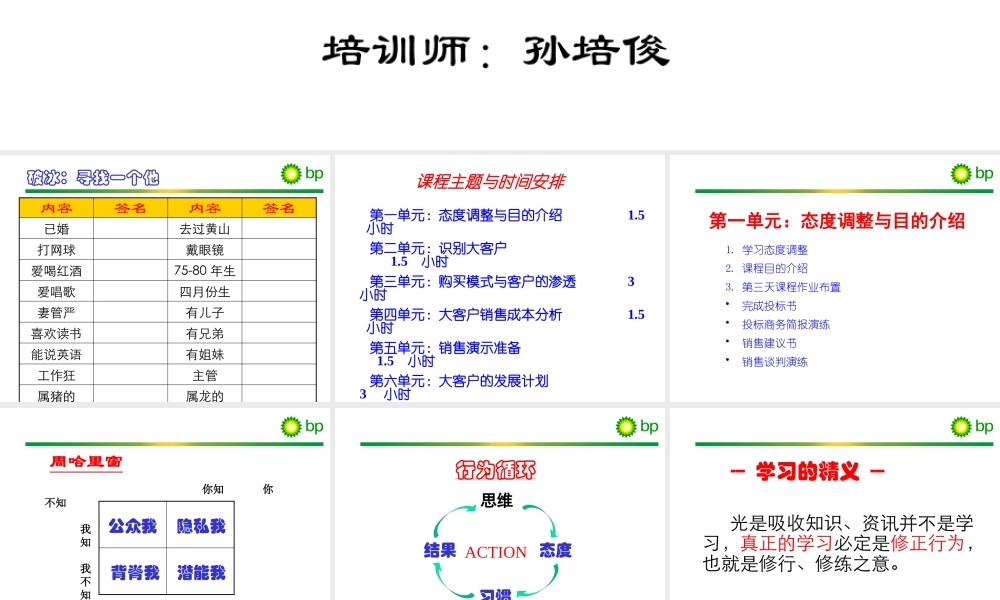This screenshot has height=600, width=1000.
Task: Select the 有儿子 table cell
Action: click(x=205, y=312)
